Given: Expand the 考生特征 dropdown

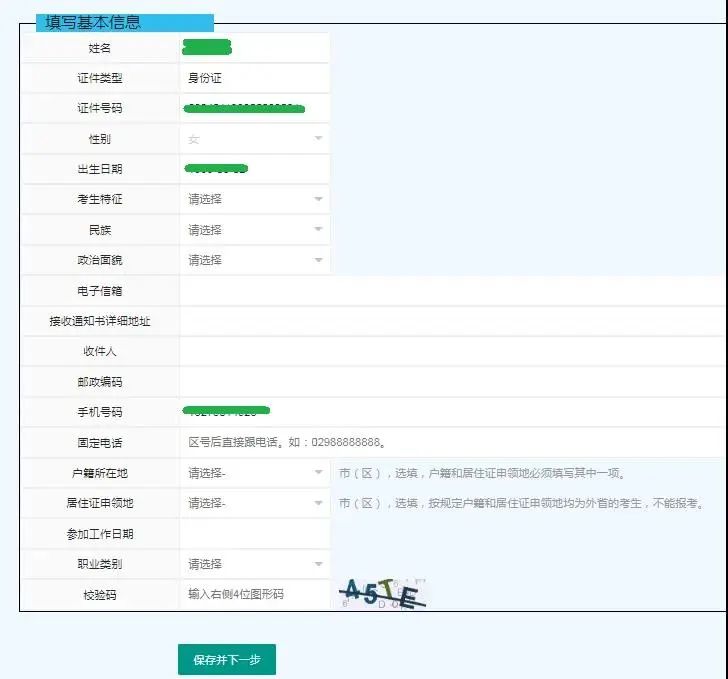Looking at the screenshot, I should point(254,199).
